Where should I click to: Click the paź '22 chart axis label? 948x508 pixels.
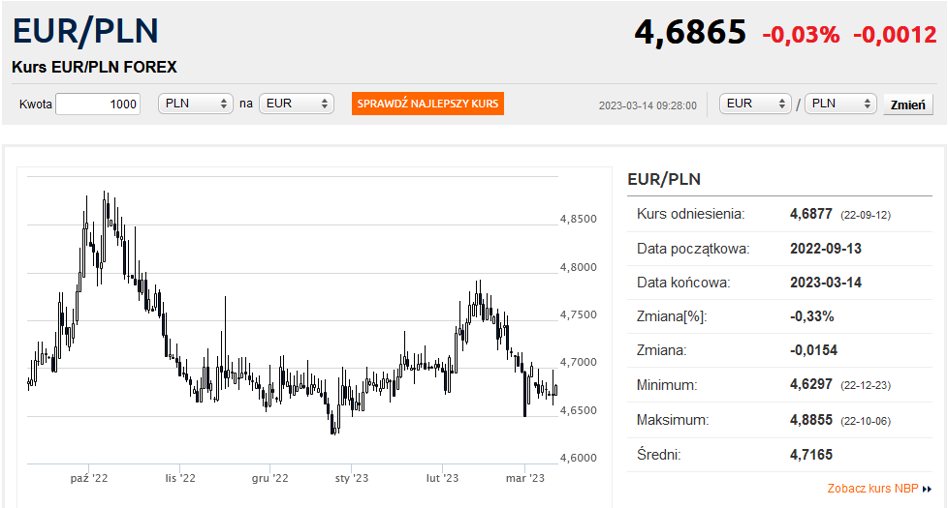click(89, 478)
